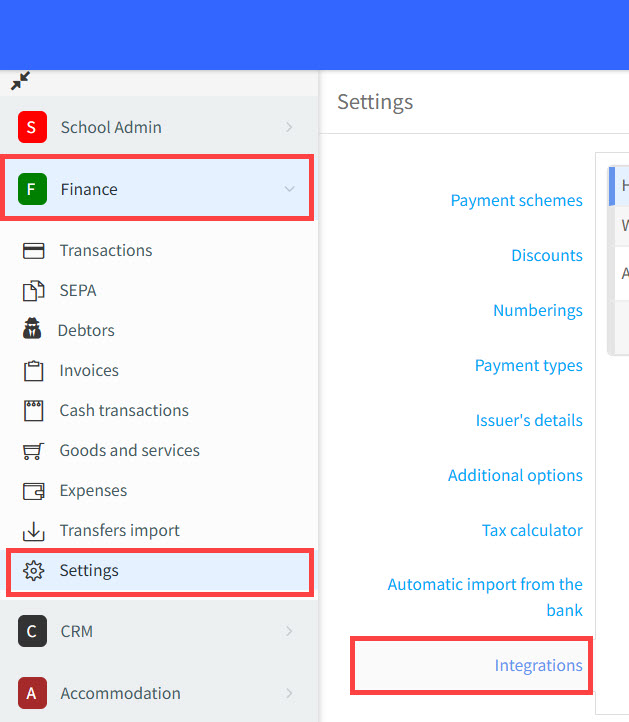Screen dimensions: 629x722
Task: Click the Settings gear icon
Action: coord(34,571)
